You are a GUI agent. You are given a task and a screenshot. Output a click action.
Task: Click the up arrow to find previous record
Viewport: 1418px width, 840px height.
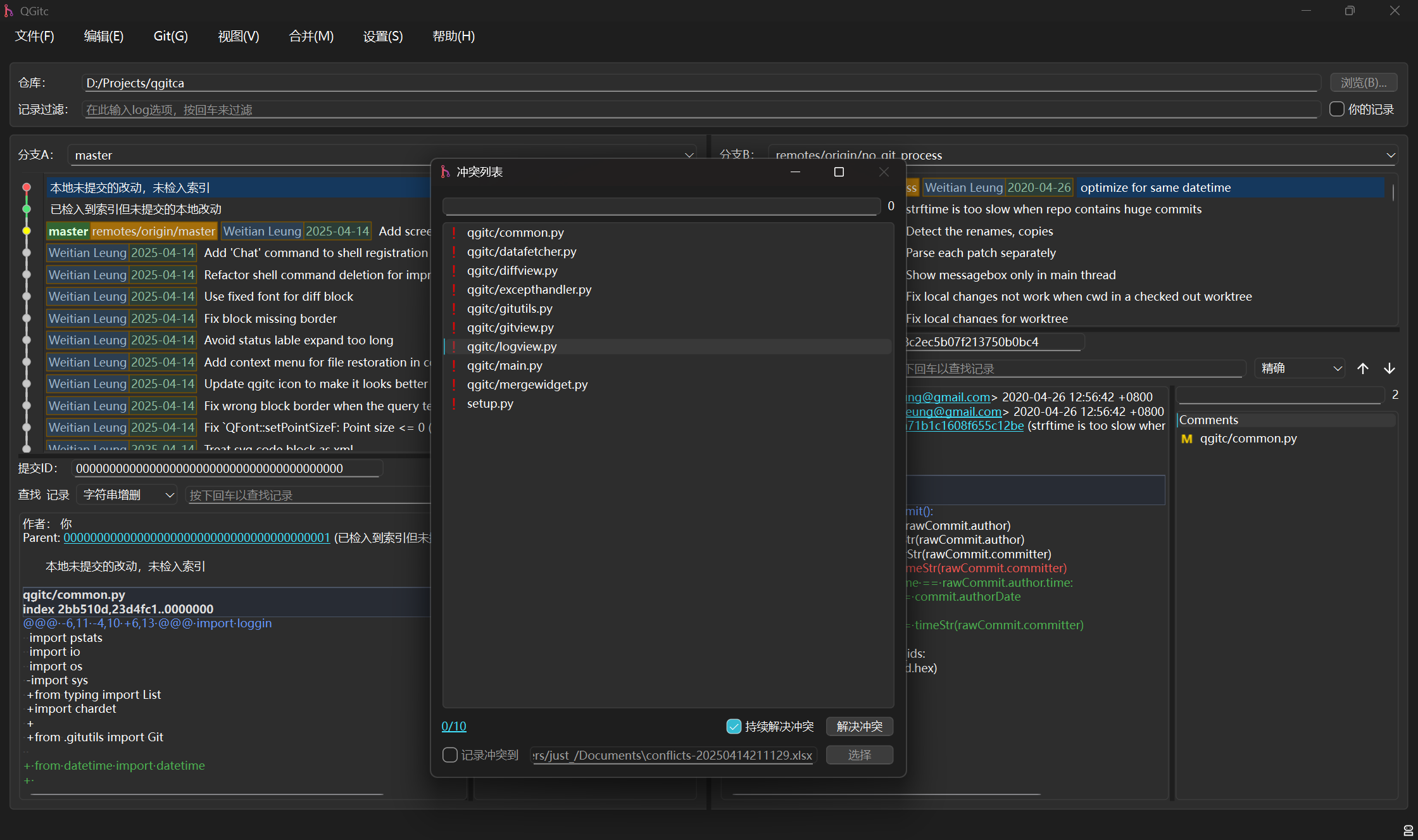point(1363,368)
